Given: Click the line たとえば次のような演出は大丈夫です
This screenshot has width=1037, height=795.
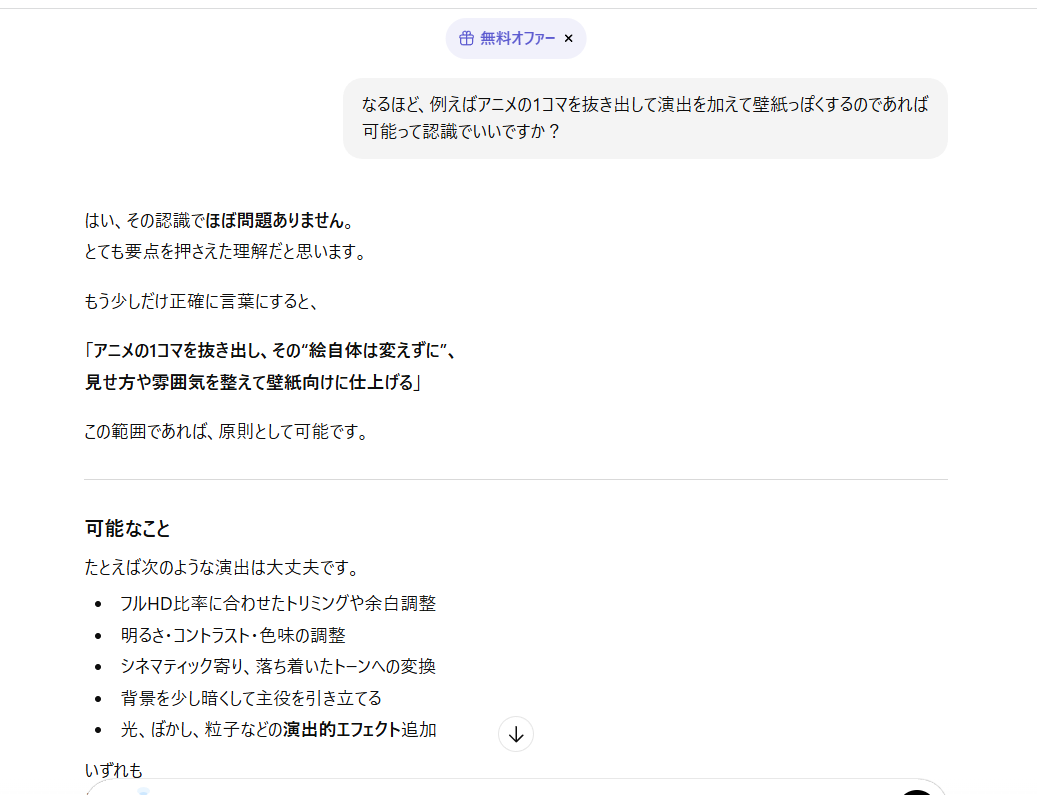Looking at the screenshot, I should tap(221, 568).
